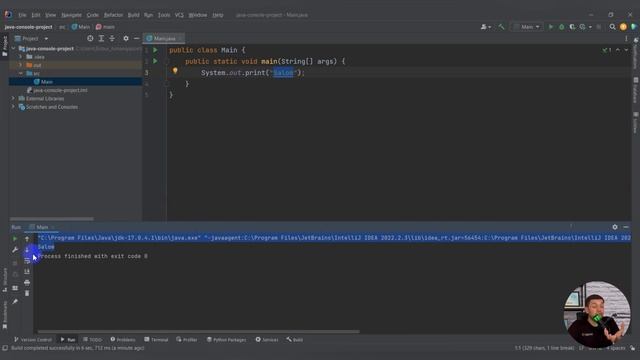Click the Select Opened File target icon
Image resolution: width=640 pixels, height=360 pixels.
coord(90,38)
